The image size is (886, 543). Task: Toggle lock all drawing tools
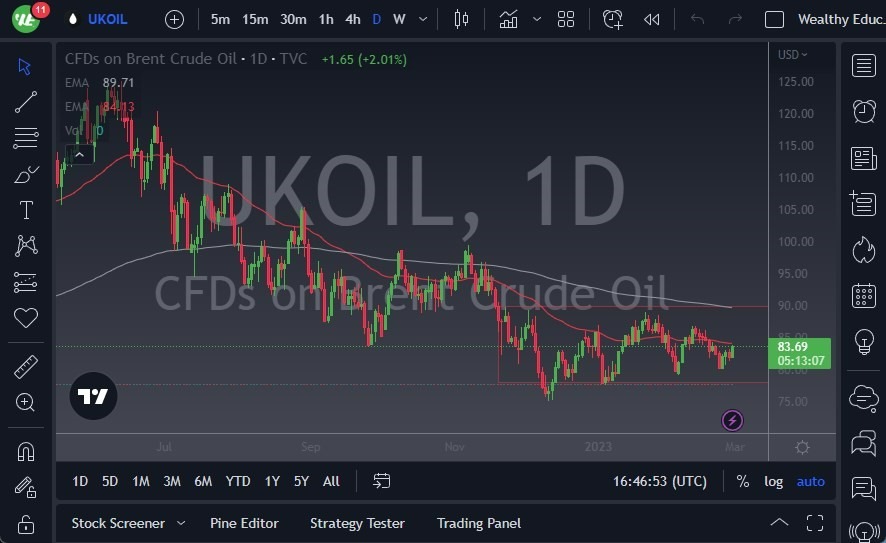tap(25, 524)
